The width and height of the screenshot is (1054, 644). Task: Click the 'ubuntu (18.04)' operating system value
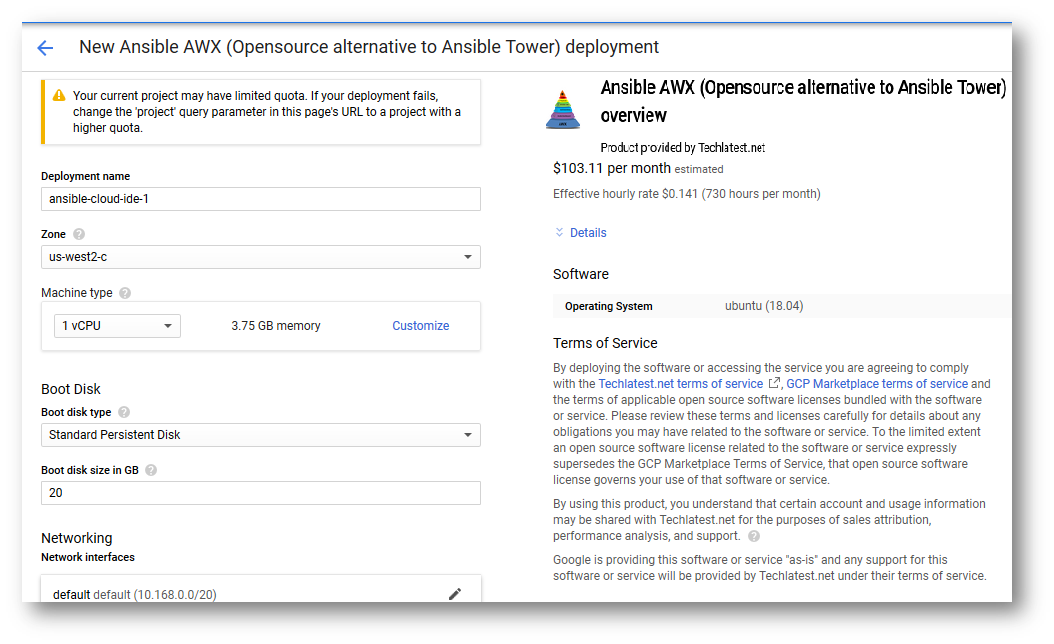click(764, 306)
